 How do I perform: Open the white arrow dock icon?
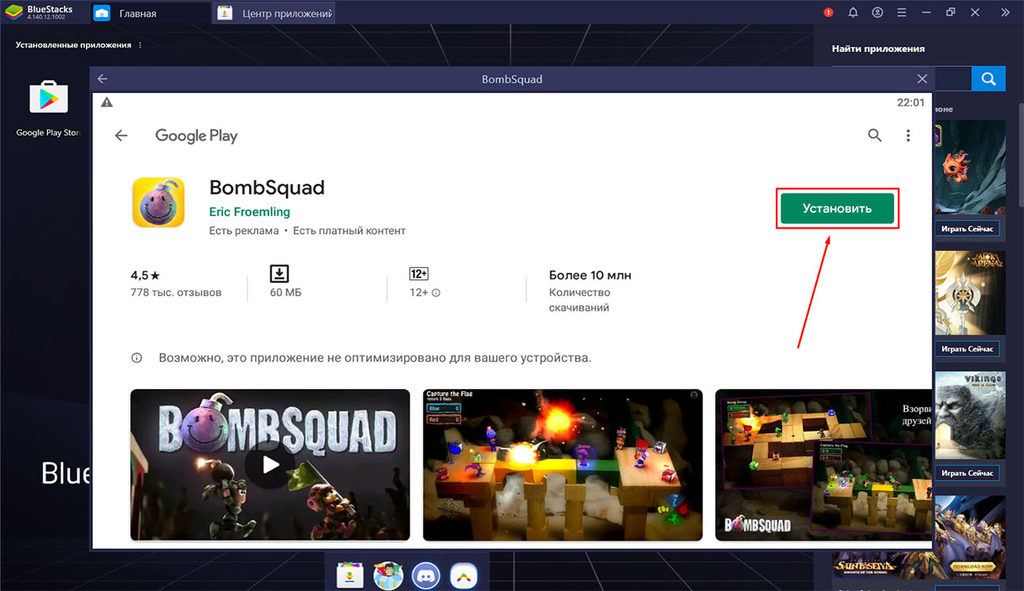click(x=464, y=576)
